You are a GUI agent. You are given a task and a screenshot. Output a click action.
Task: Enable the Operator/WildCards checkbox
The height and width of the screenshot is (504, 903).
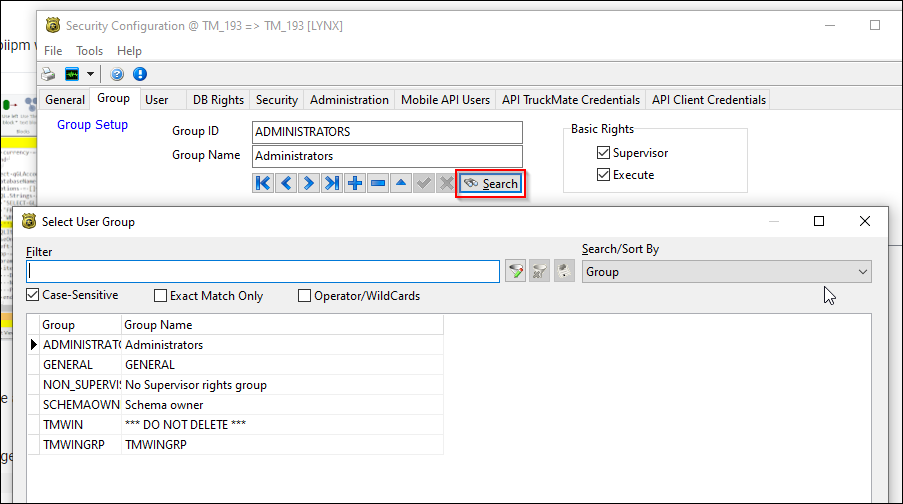coord(304,295)
